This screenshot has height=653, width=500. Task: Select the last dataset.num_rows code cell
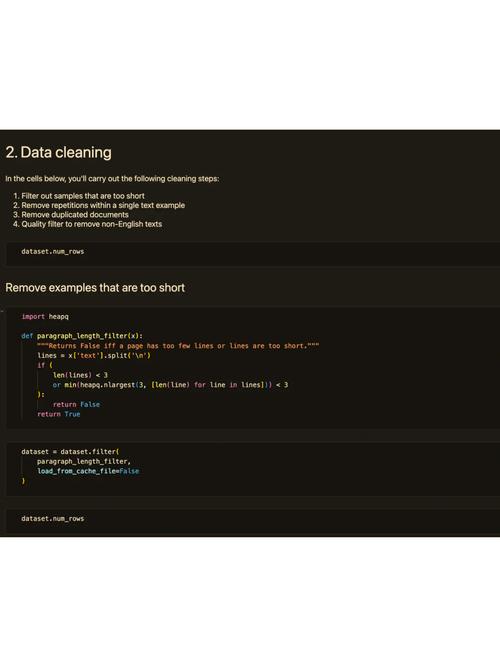click(x=253, y=520)
